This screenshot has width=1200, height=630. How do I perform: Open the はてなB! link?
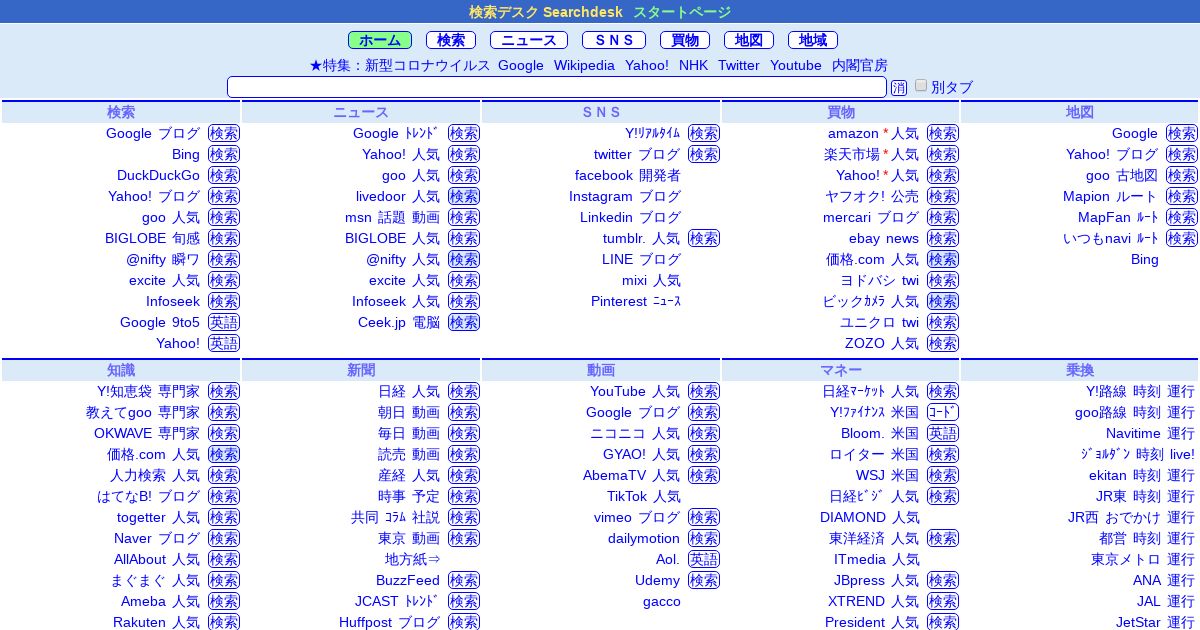(x=124, y=496)
